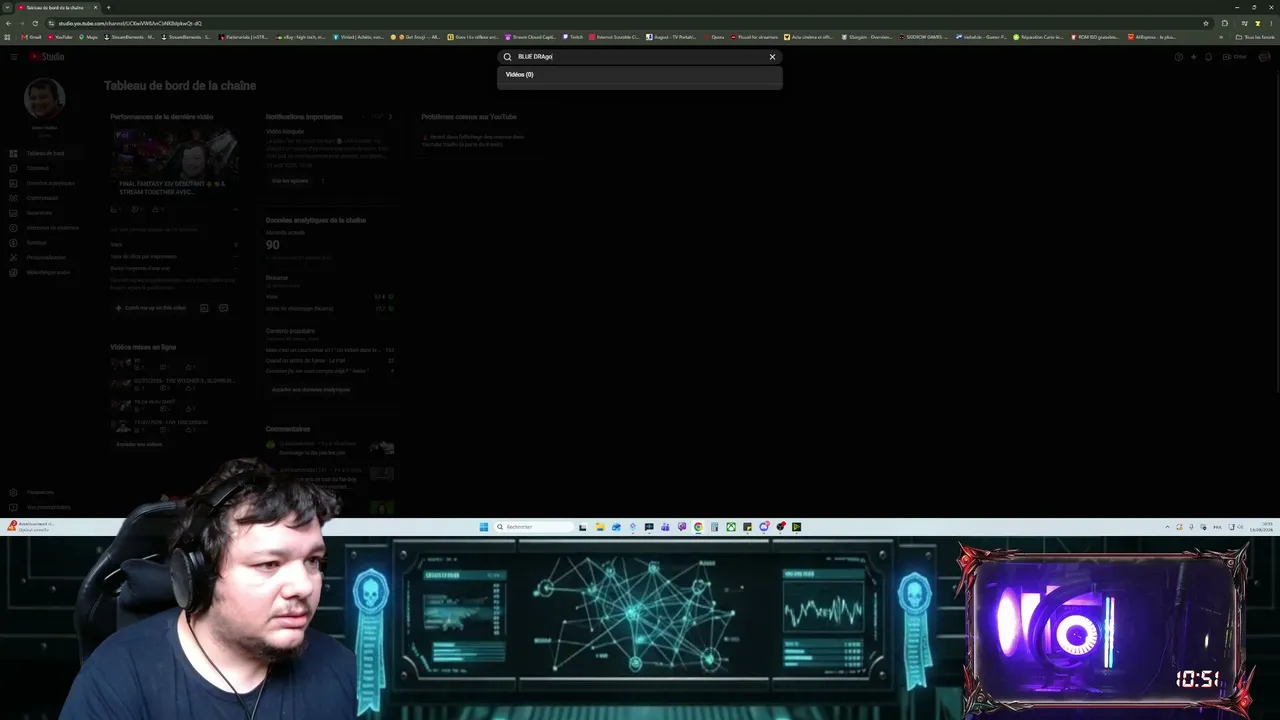Expand the Chrome tab search dropdown

[x=7, y=8]
